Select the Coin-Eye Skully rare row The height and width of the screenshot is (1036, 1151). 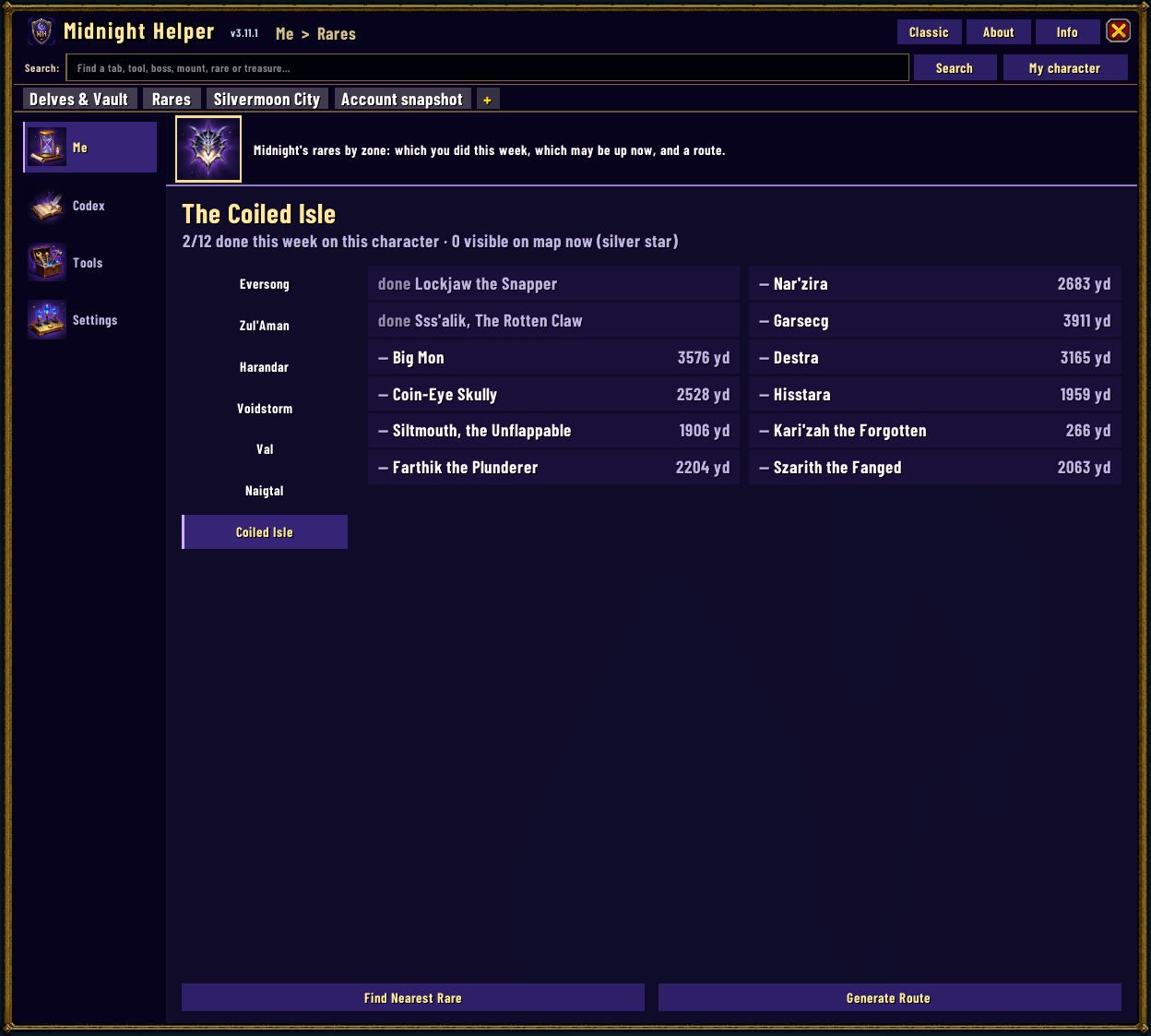pos(553,395)
